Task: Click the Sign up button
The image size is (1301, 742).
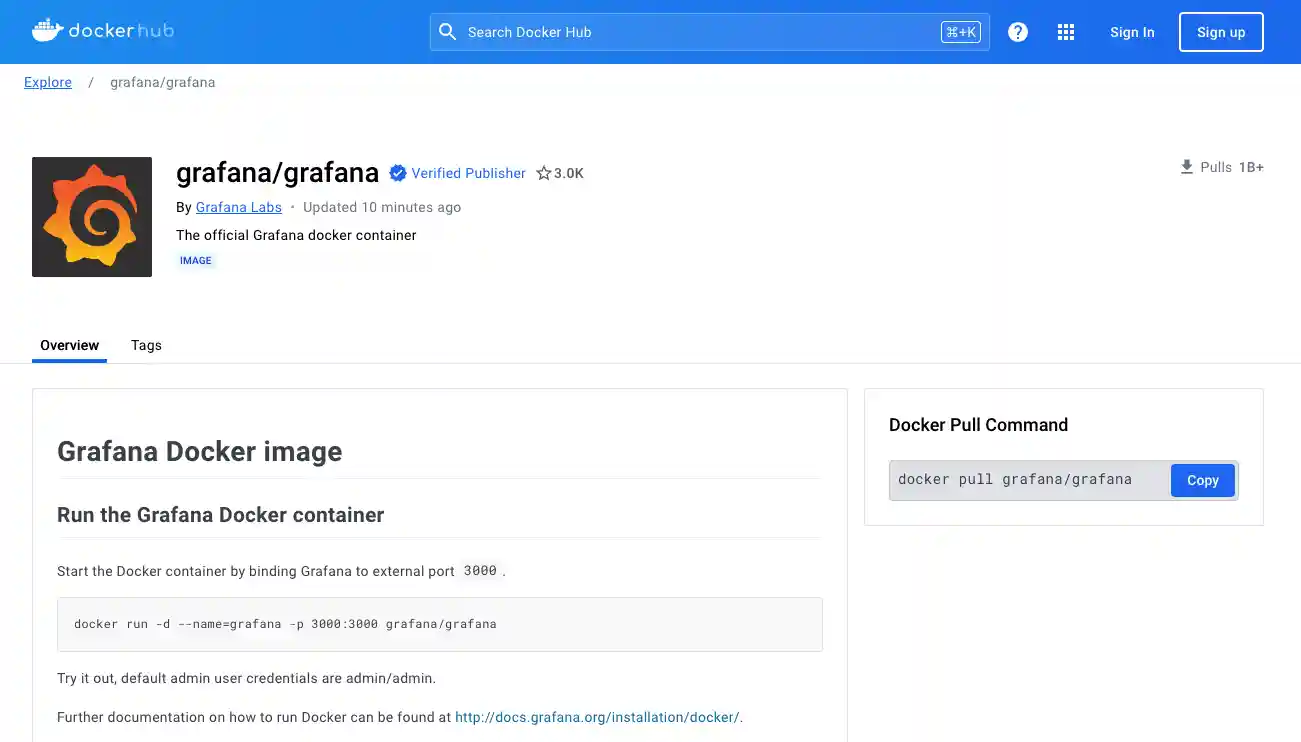Action: pos(1221,31)
